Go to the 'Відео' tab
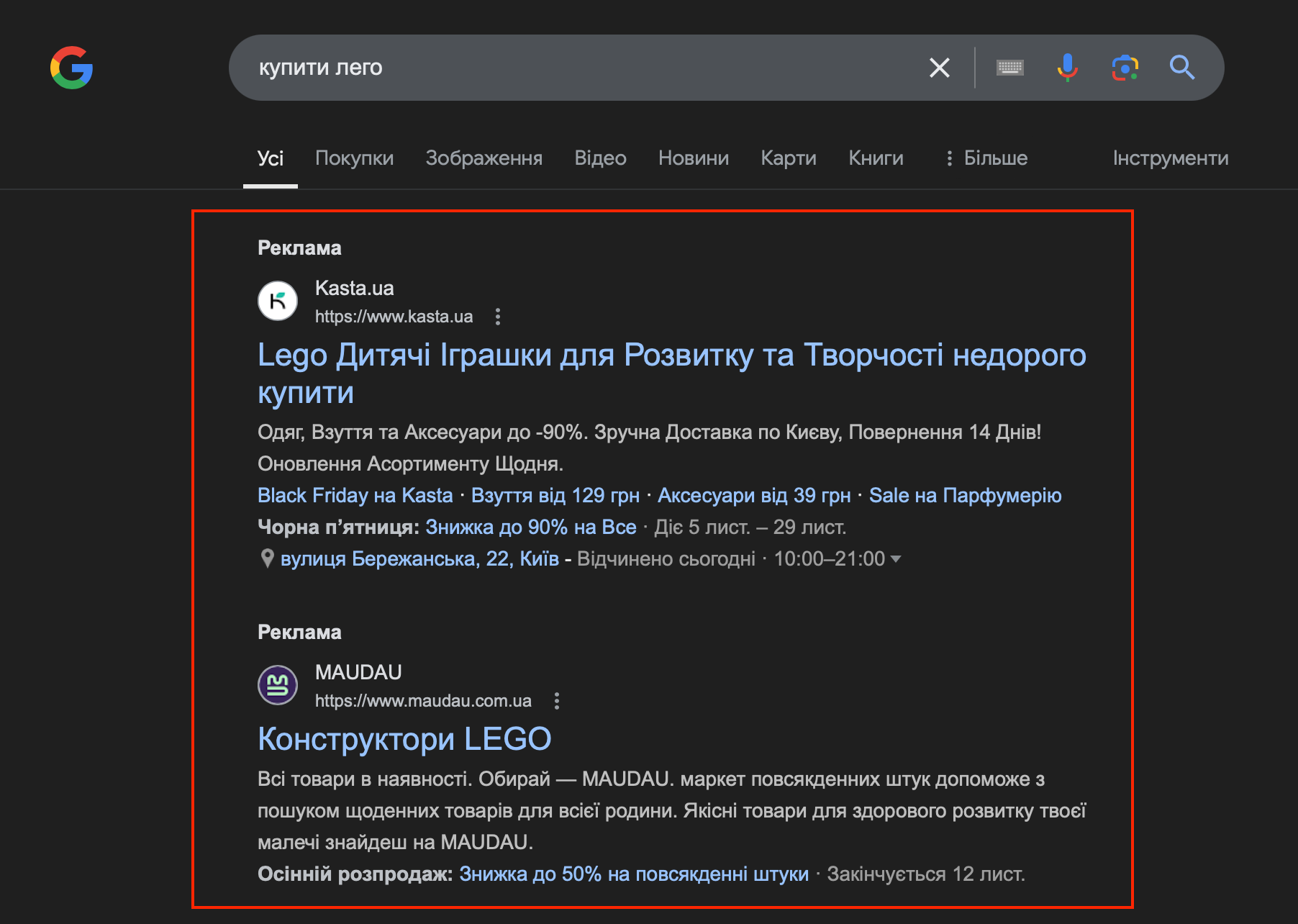The width and height of the screenshot is (1298, 924). click(601, 158)
